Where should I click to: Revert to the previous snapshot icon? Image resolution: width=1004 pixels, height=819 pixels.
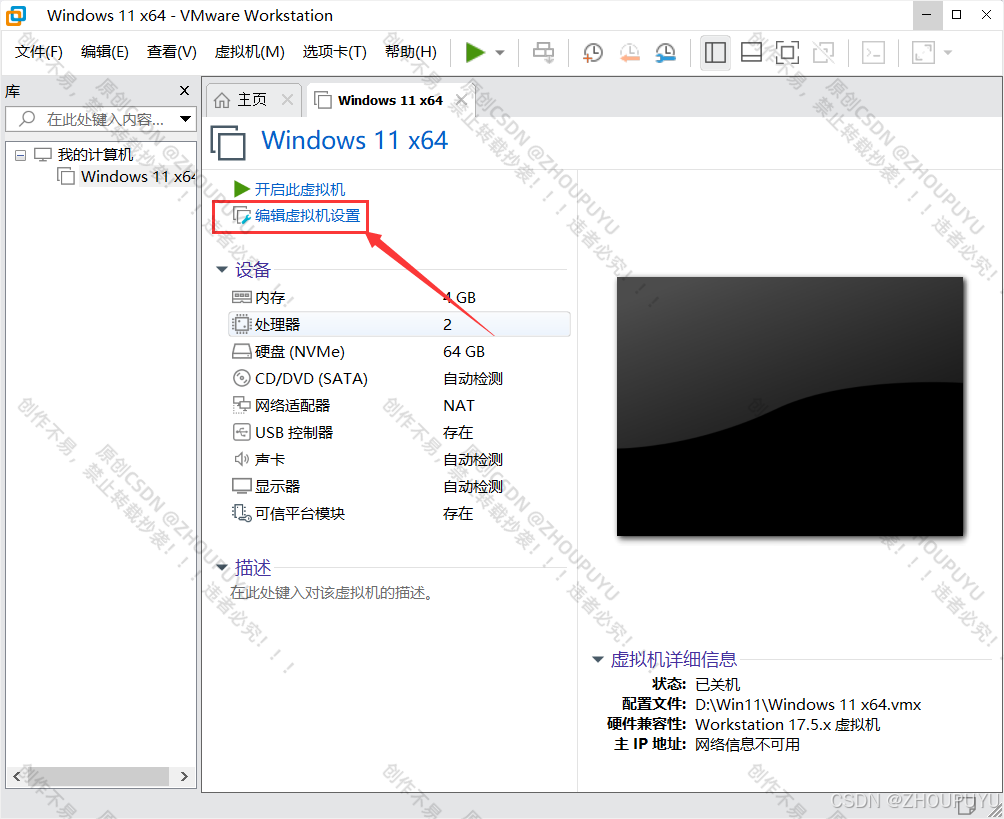(x=630, y=53)
